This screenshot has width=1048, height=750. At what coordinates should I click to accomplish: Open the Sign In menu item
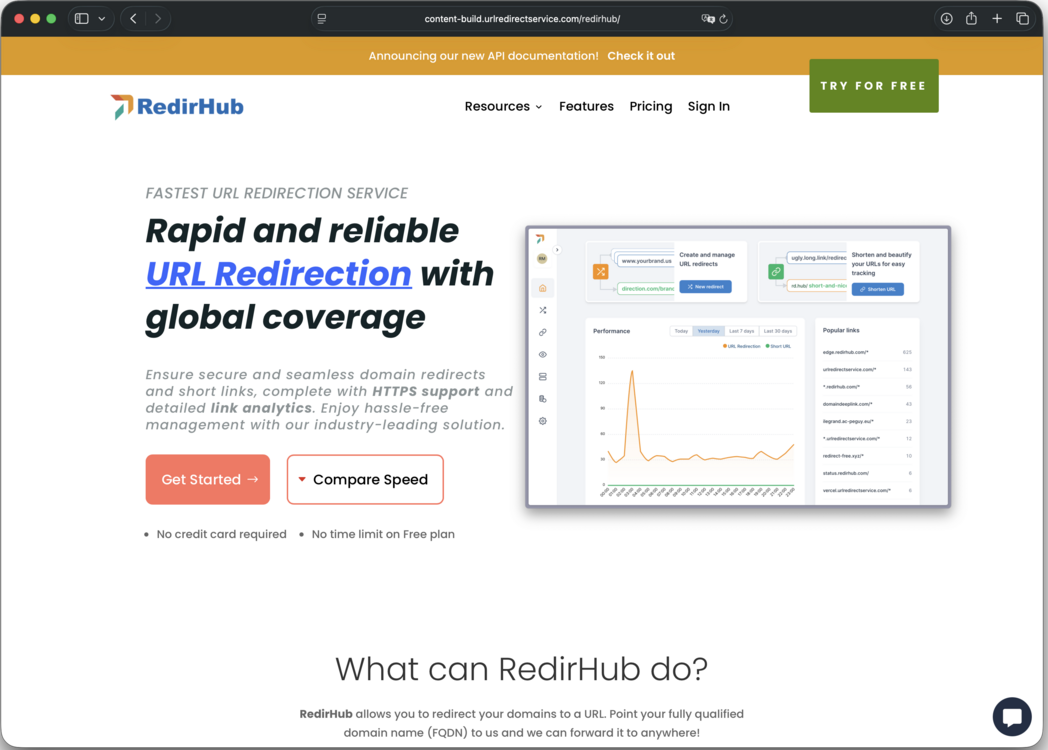(x=708, y=106)
